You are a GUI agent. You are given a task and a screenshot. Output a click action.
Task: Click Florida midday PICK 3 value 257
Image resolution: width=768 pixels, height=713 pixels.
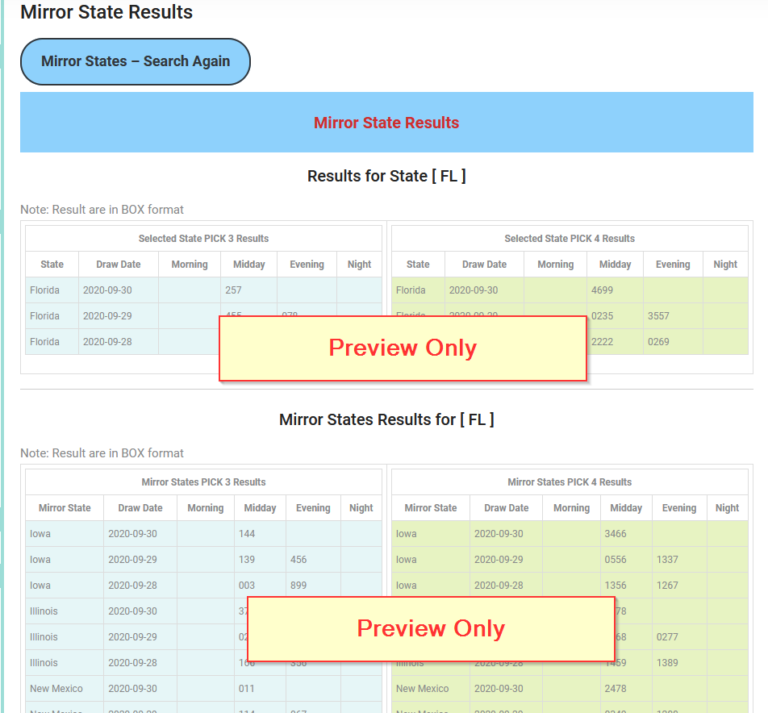click(x=233, y=290)
